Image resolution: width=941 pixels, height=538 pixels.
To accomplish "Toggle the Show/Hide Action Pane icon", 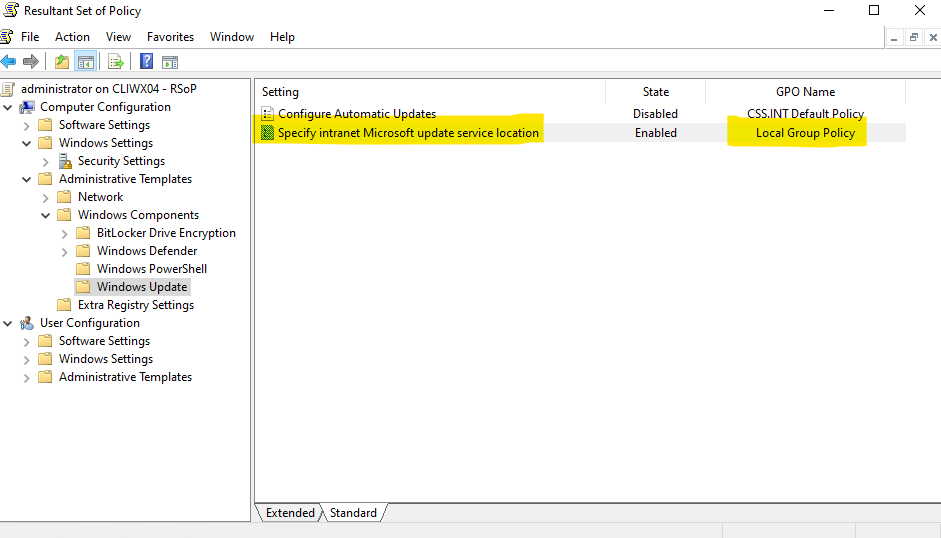I will [170, 61].
